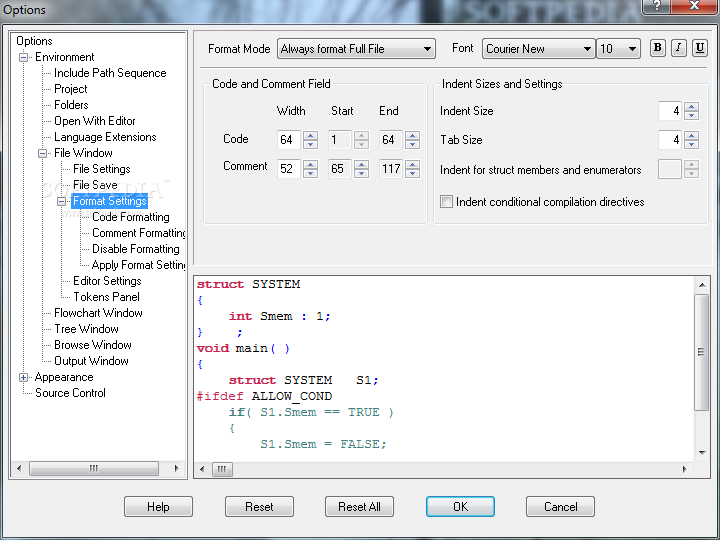Image resolution: width=720 pixels, height=540 pixels.
Task: Click the Reset All button
Action: coord(360,506)
